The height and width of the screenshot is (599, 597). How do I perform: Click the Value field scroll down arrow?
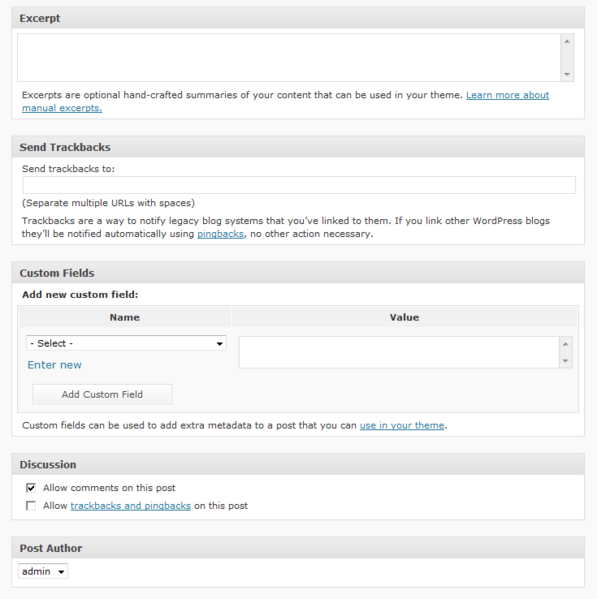click(x=566, y=361)
